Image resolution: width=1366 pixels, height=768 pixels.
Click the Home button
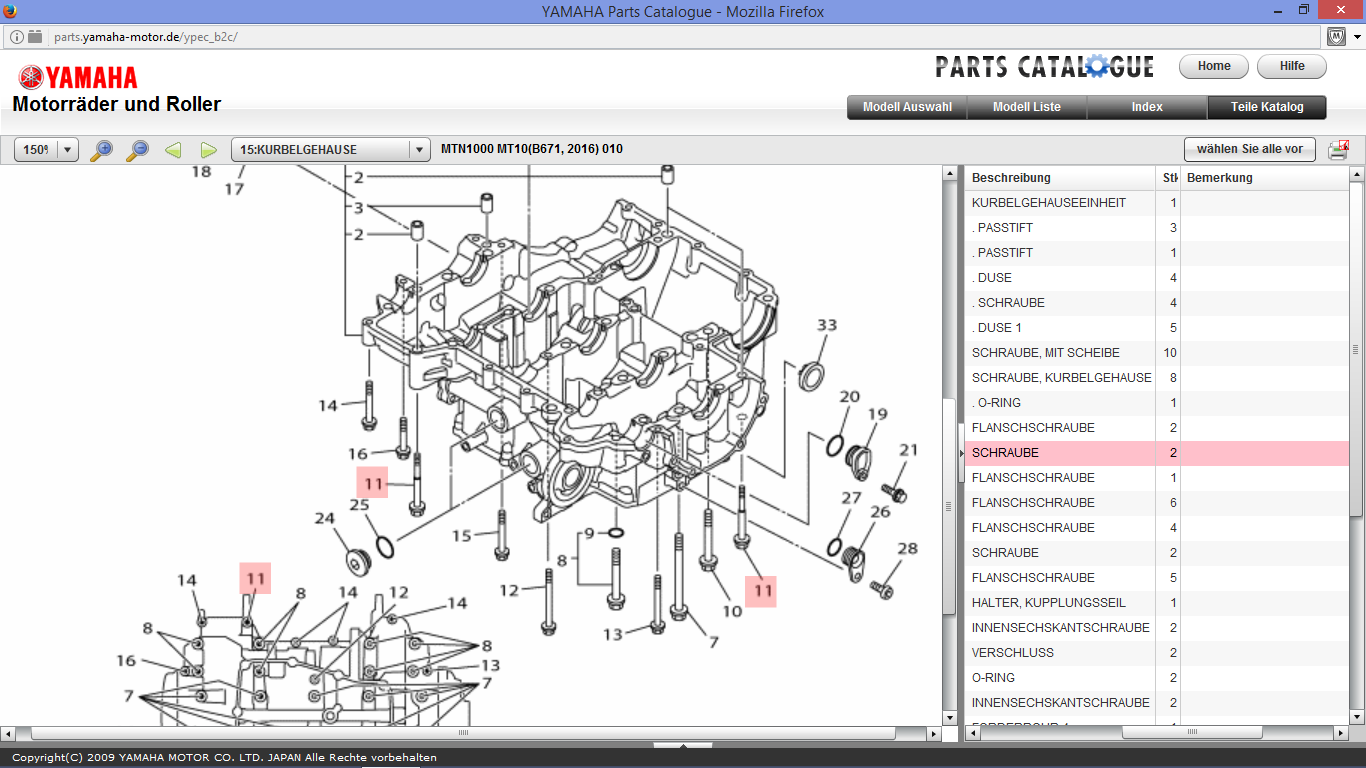1214,66
